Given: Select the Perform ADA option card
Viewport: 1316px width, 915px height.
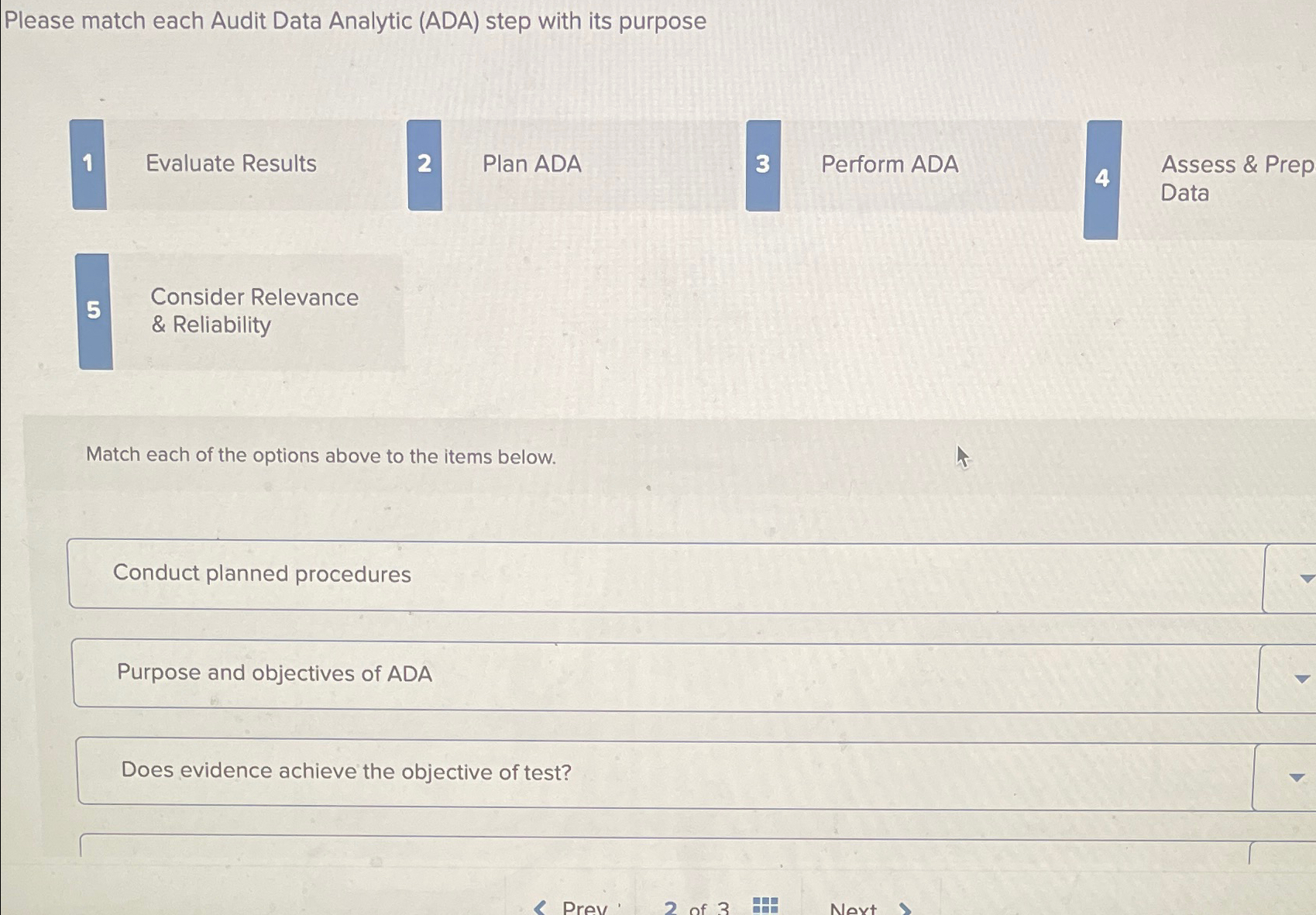Looking at the screenshot, I should 890,164.
